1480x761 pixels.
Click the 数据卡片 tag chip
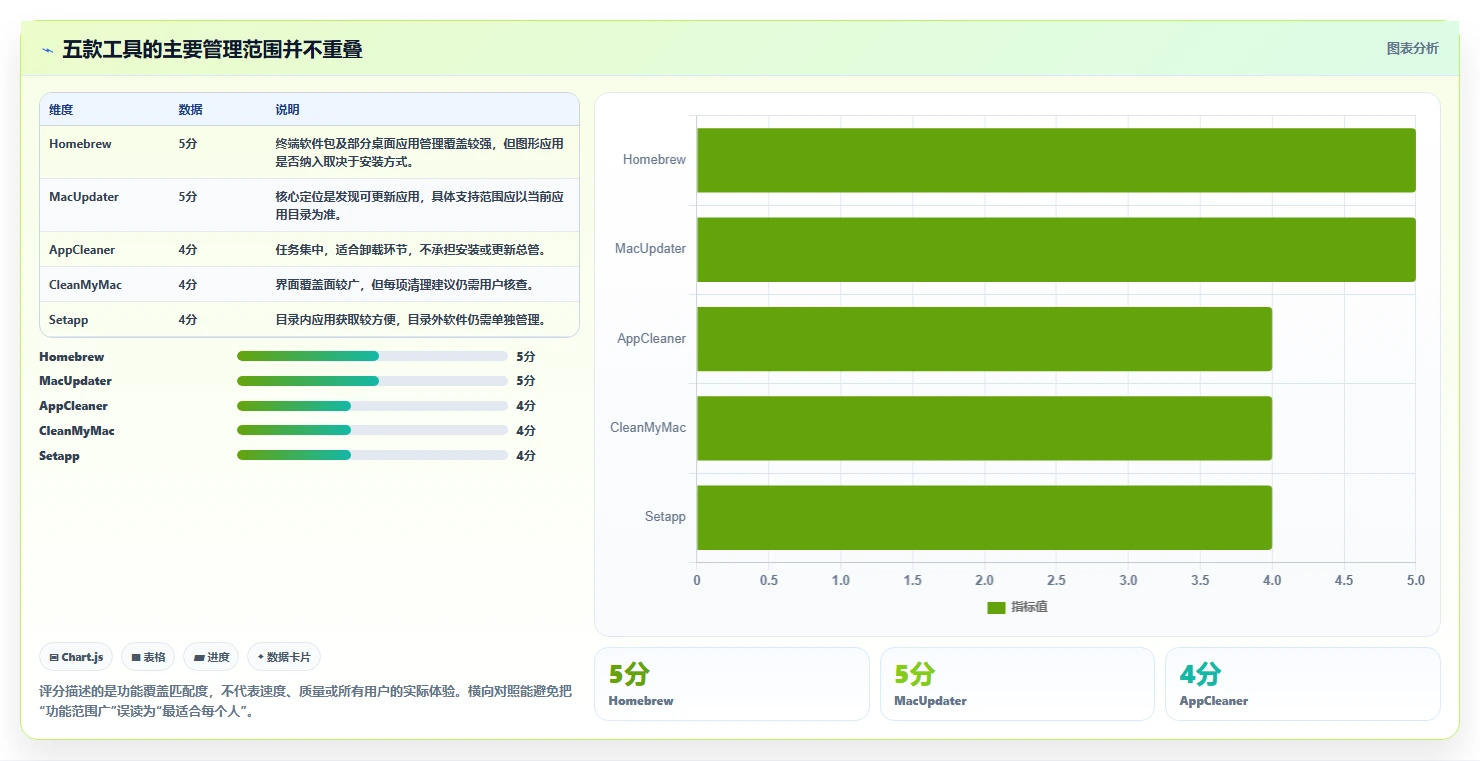click(284, 657)
